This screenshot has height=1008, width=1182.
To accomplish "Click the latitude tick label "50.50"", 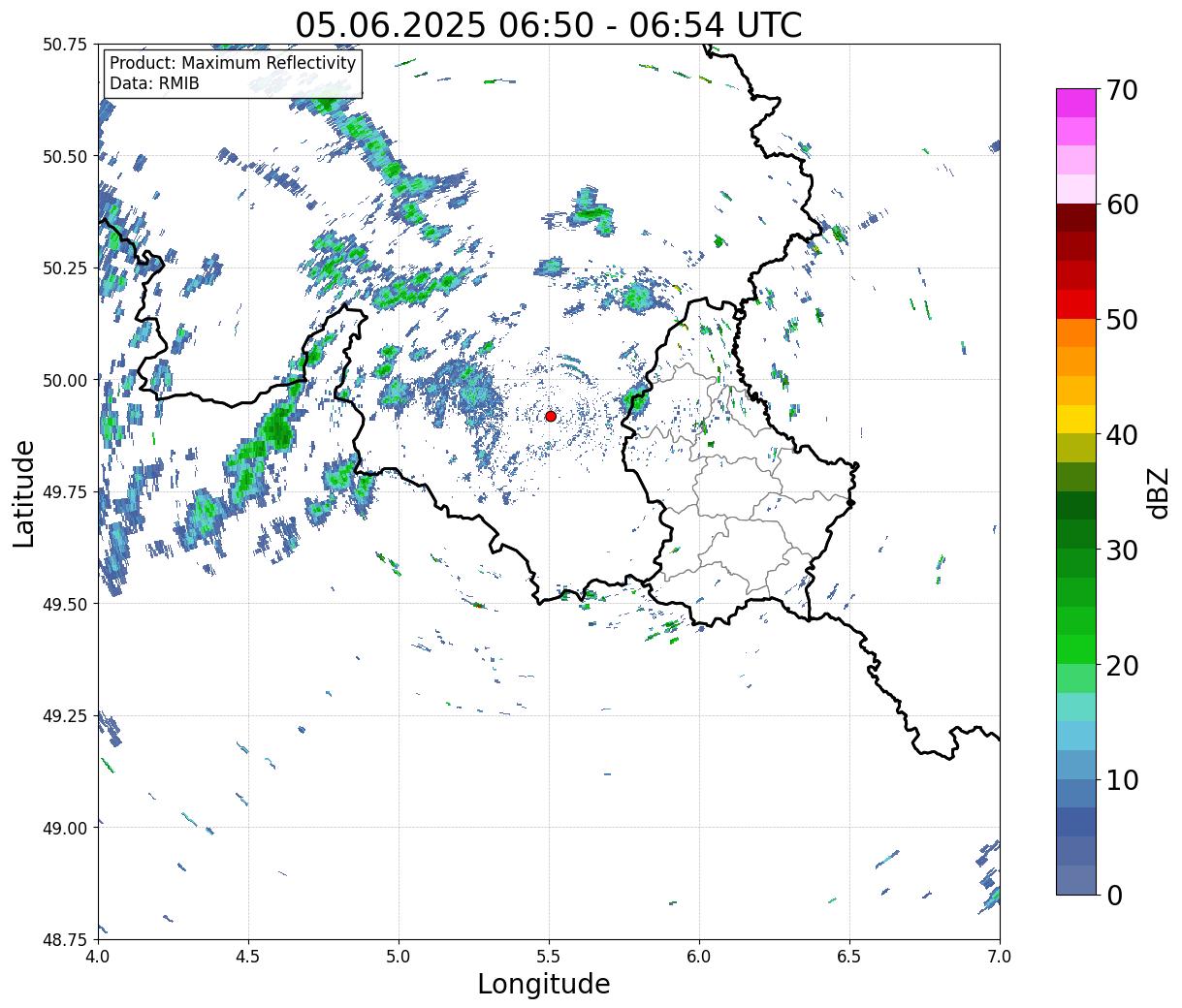I will pyautogui.click(x=65, y=156).
